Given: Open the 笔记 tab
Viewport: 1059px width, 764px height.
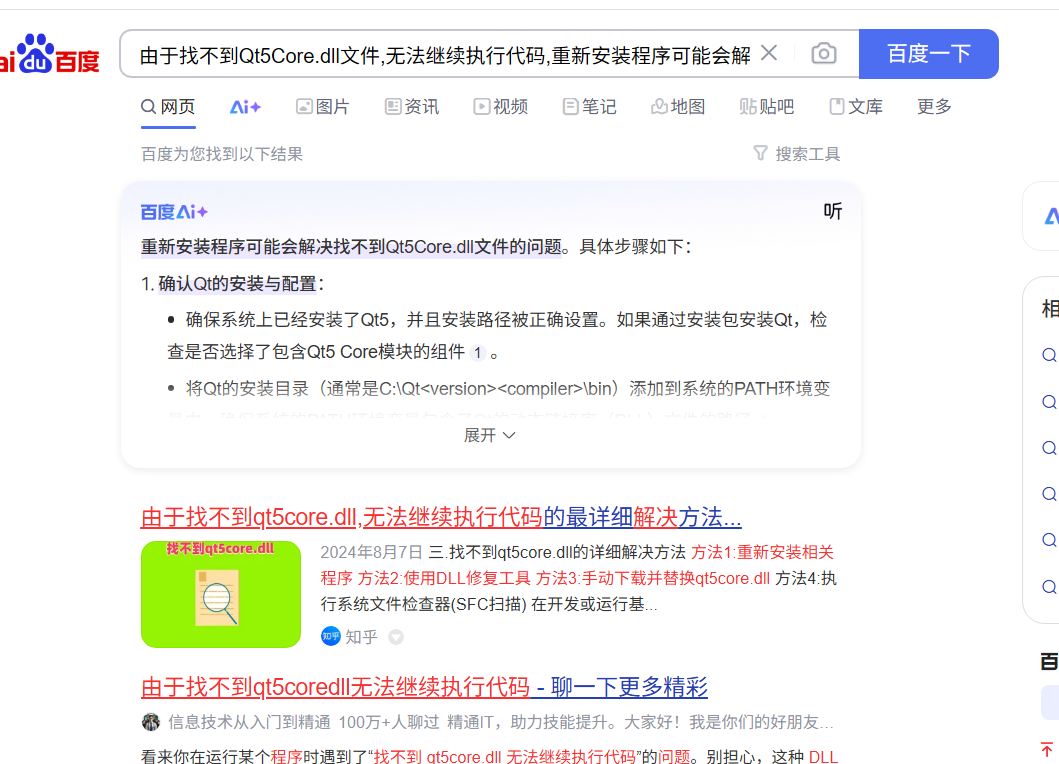Looking at the screenshot, I should tap(590, 107).
